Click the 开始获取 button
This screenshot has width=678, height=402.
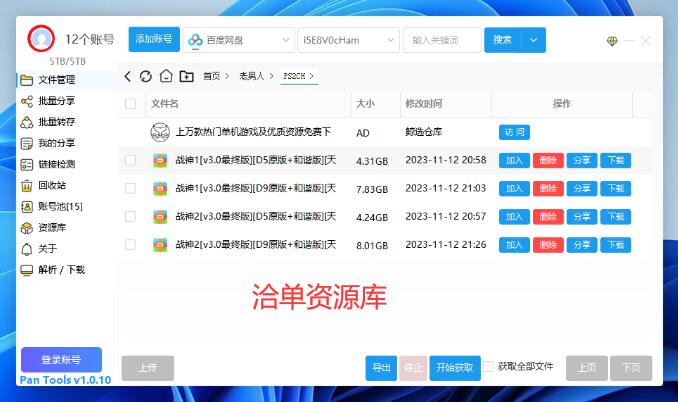click(455, 368)
